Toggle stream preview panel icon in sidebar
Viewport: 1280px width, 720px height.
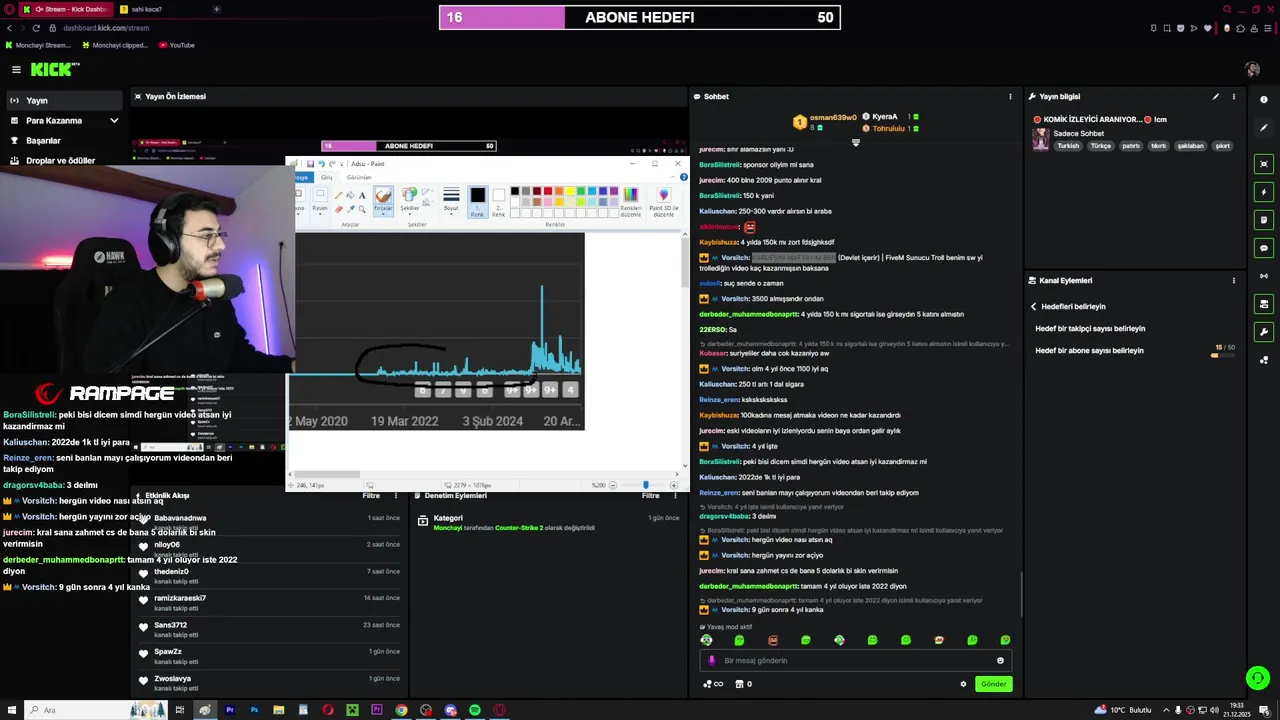pyautogui.click(x=1264, y=164)
